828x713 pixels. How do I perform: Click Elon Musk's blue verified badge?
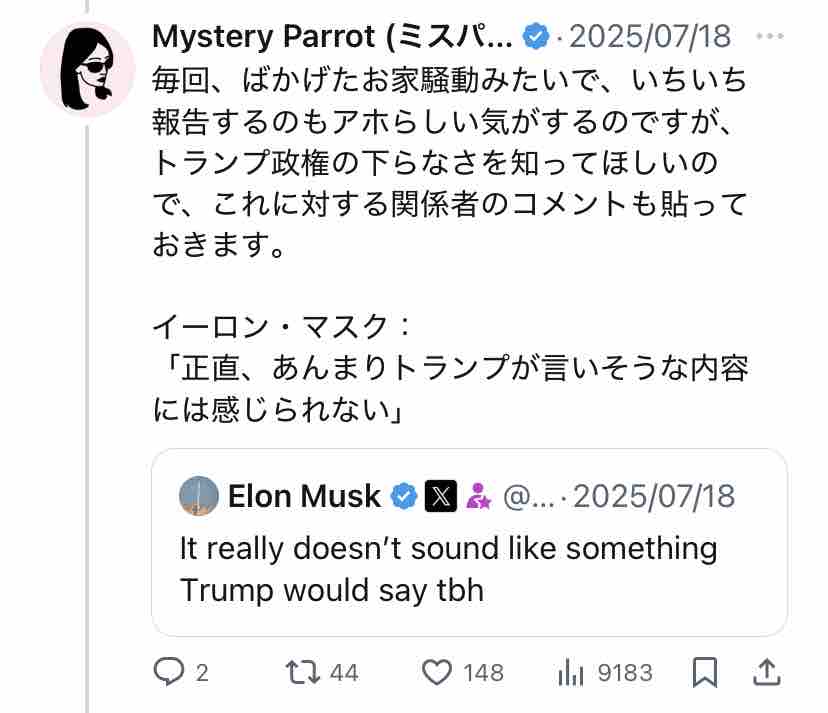[x=403, y=496]
